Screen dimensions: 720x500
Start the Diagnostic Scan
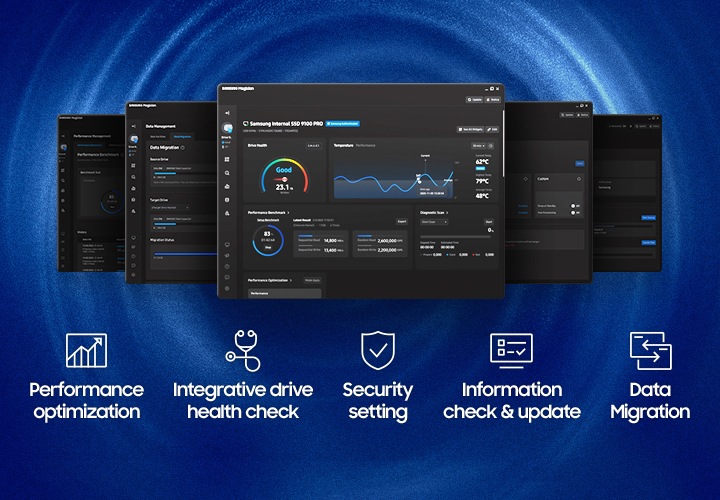tap(489, 222)
